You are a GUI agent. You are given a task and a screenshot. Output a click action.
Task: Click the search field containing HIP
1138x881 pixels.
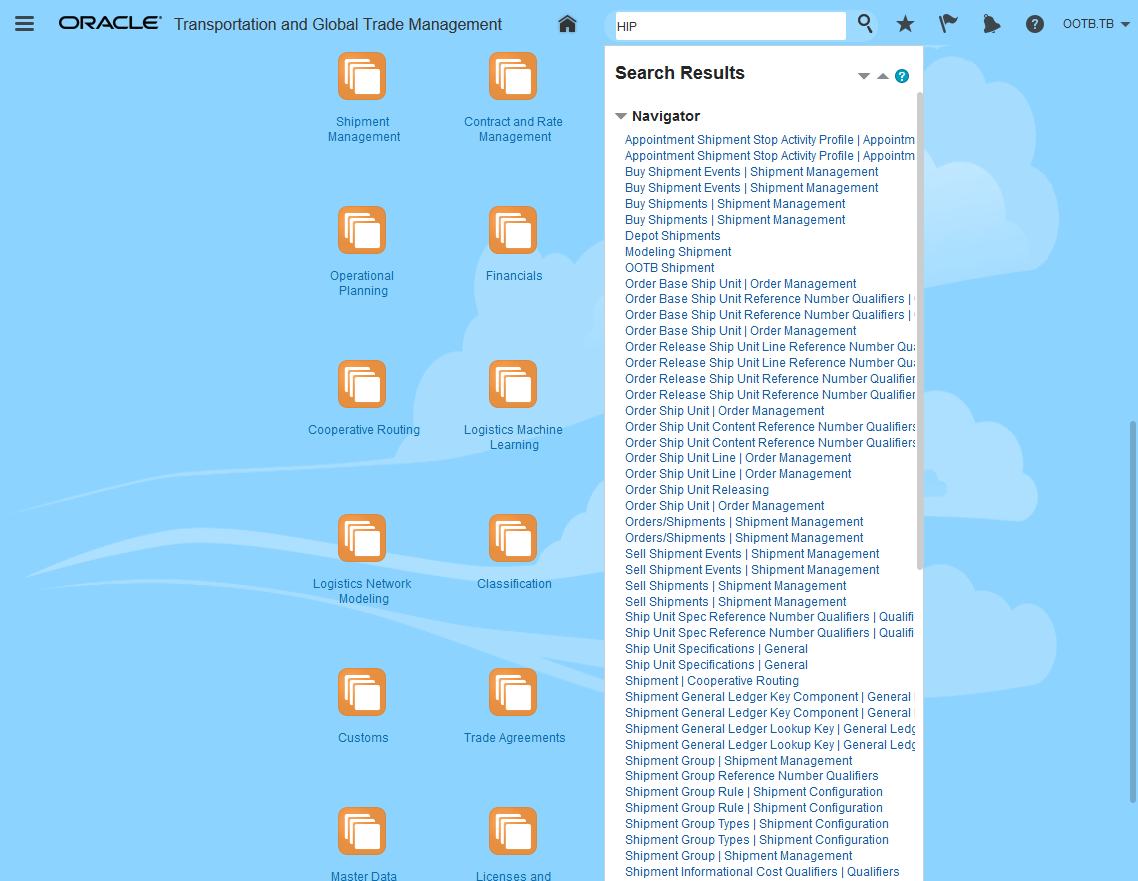point(730,26)
